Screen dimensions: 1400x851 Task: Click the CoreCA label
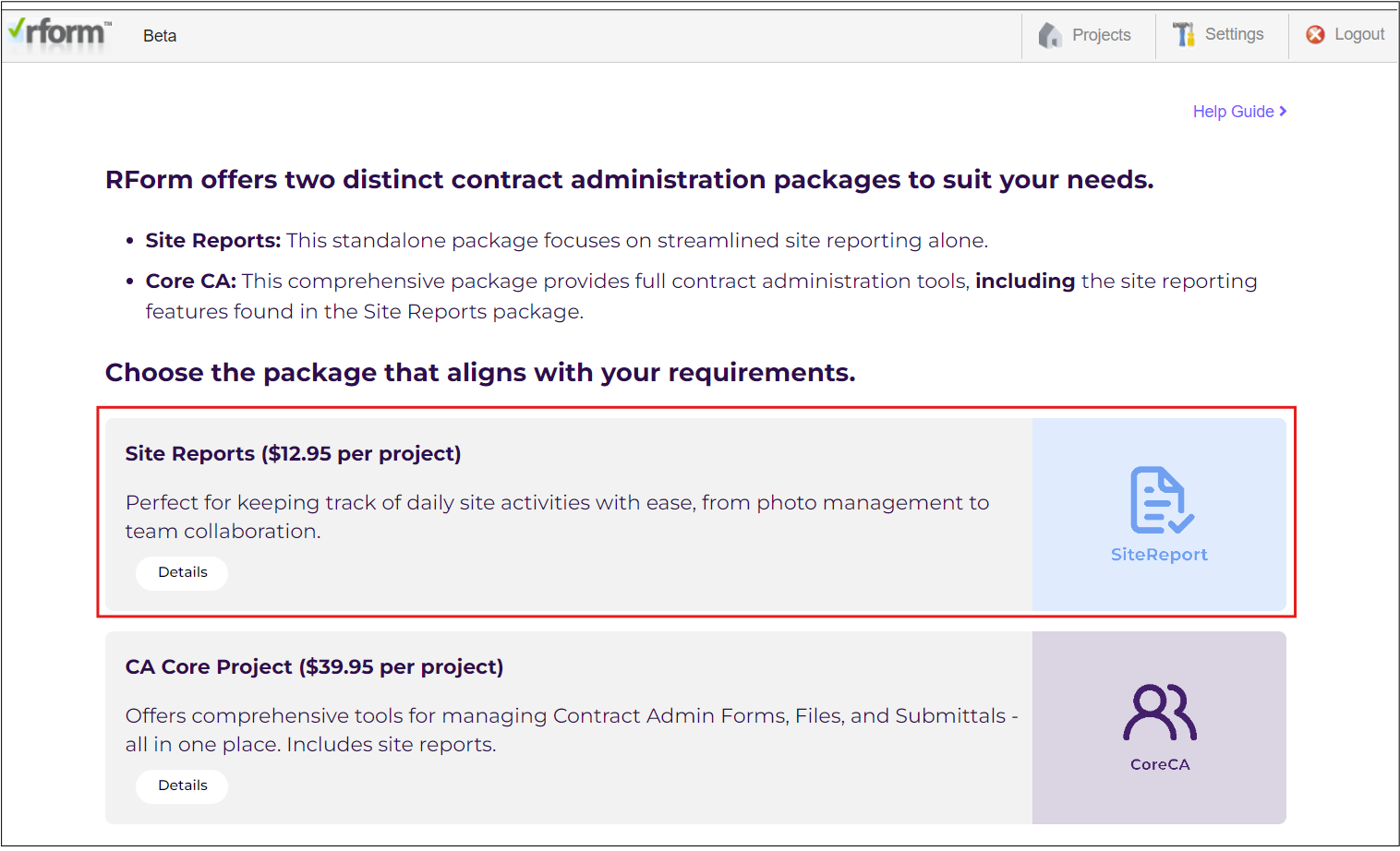point(1160,764)
